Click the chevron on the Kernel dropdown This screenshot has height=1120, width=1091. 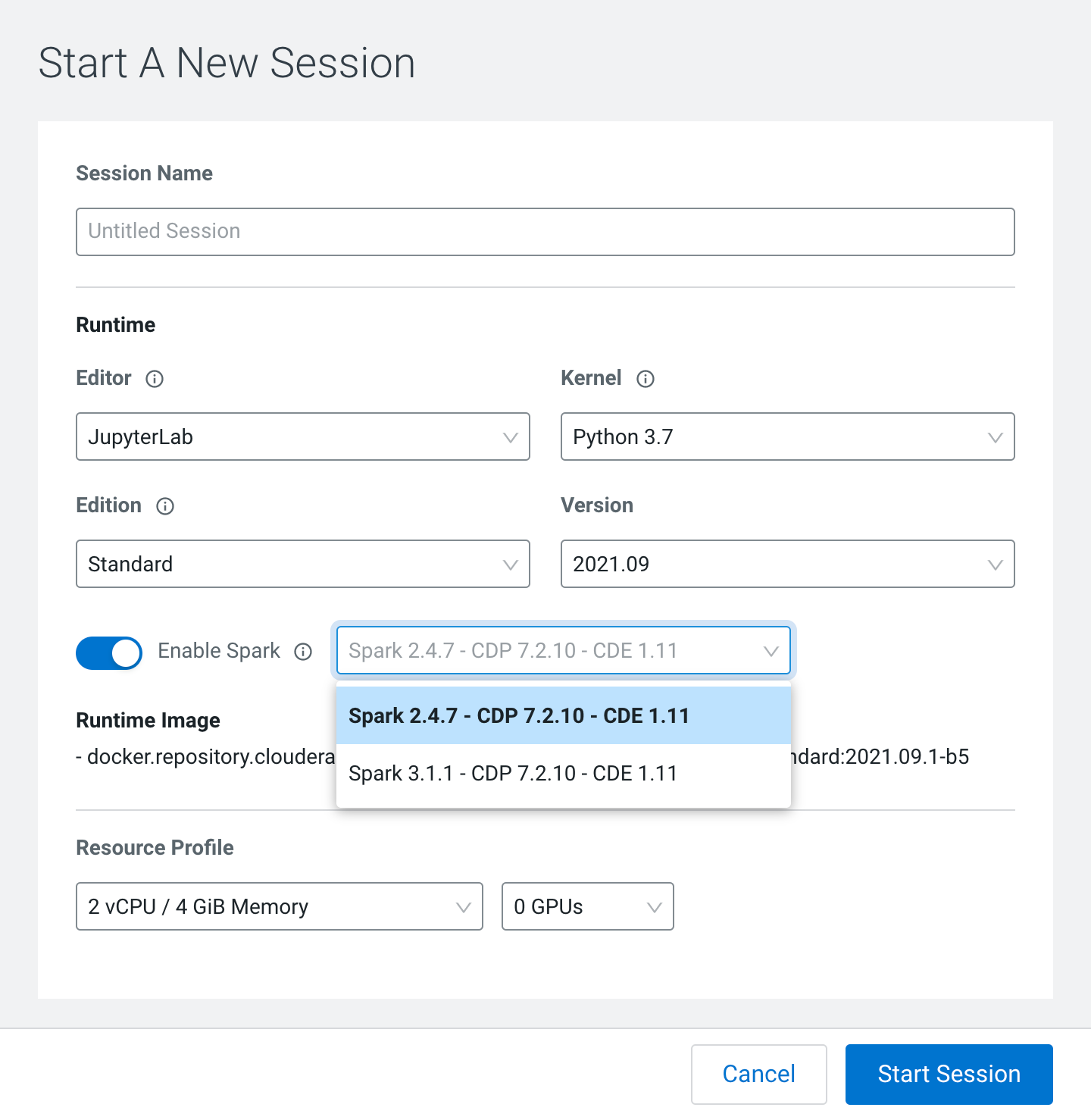point(996,436)
